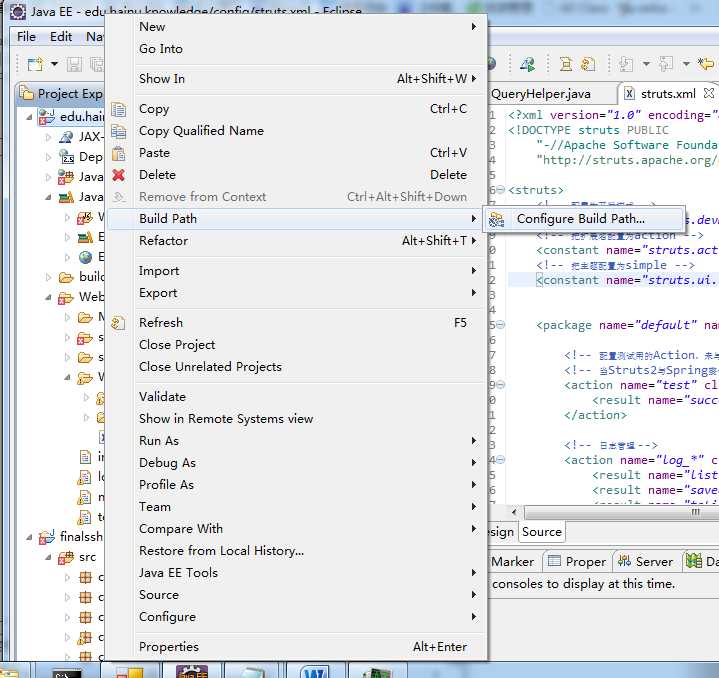
Task: Open the Source submenu
Action: (296, 595)
